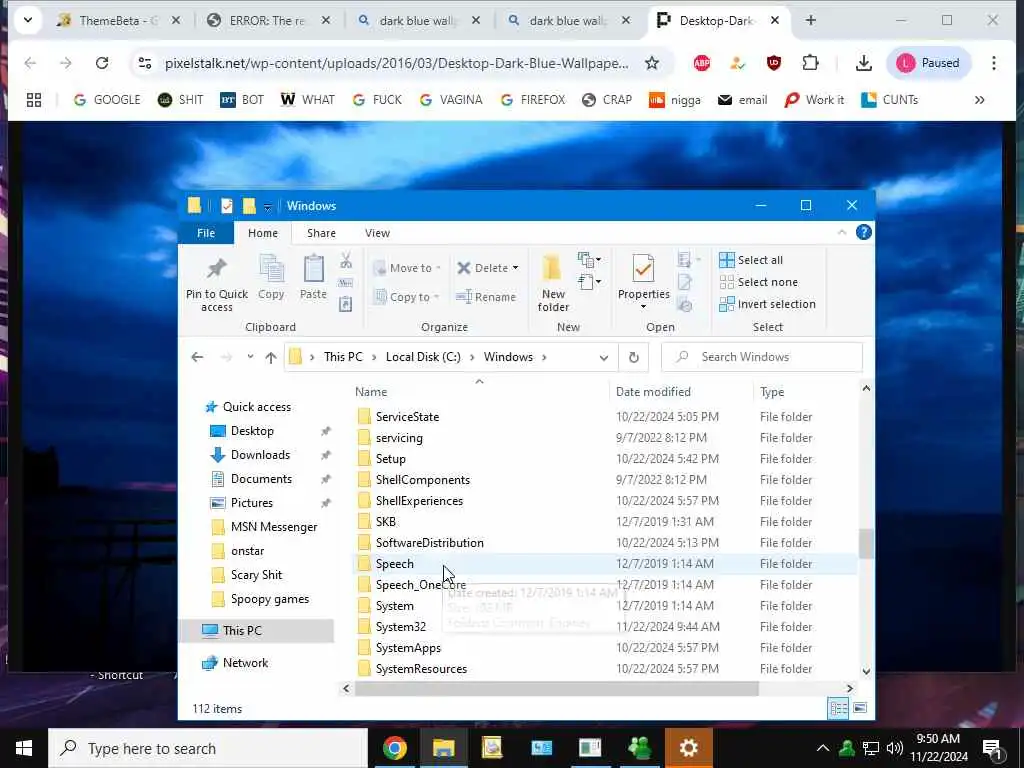Switch to the Share ribbon tab
The image size is (1024, 768).
pos(321,233)
